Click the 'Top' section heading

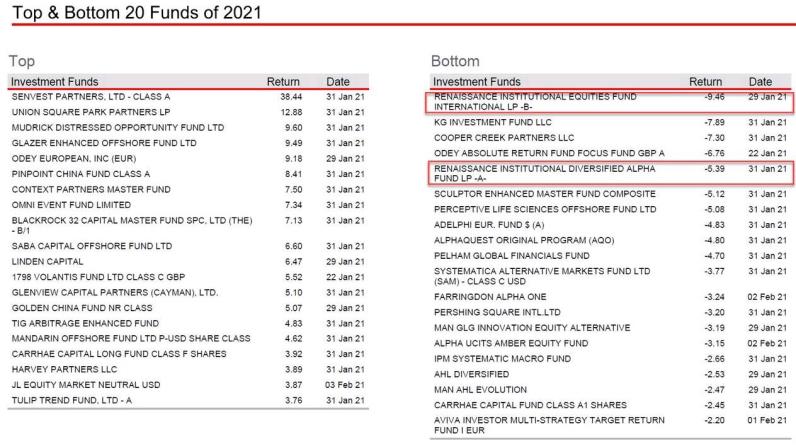click(x=22, y=61)
